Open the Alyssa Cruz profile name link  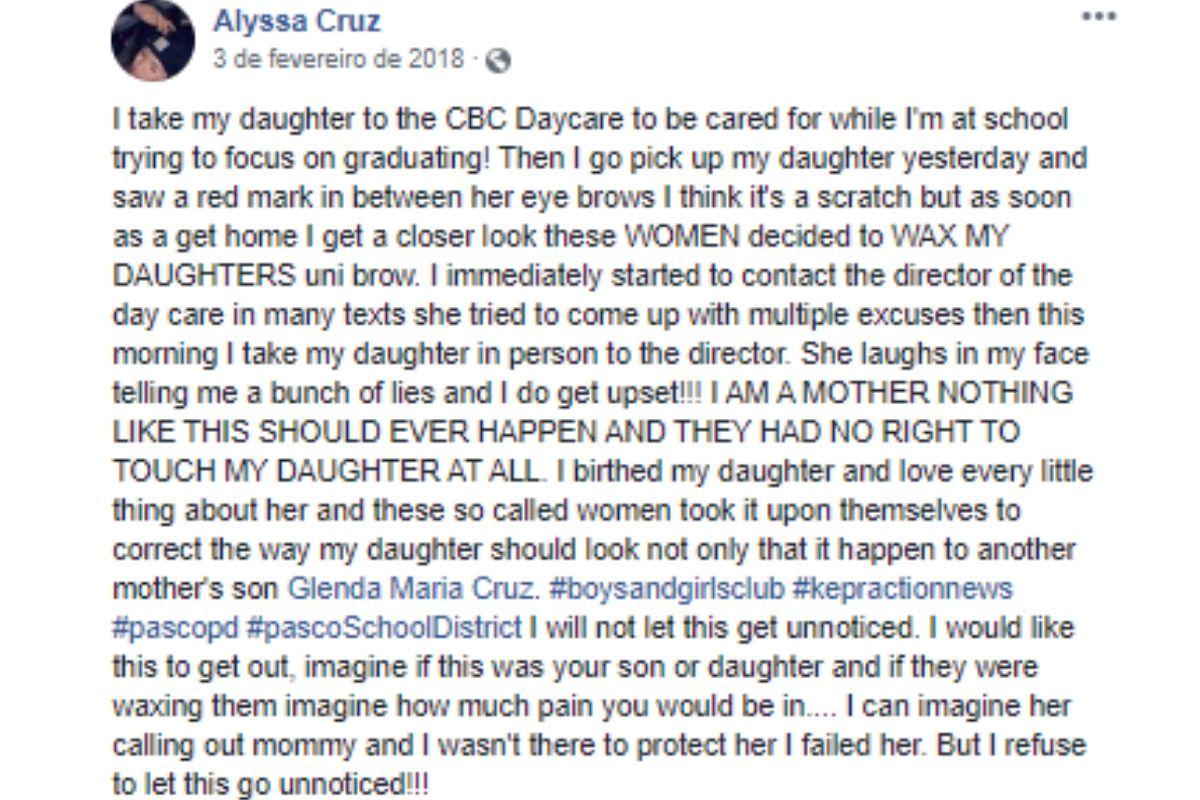[297, 21]
